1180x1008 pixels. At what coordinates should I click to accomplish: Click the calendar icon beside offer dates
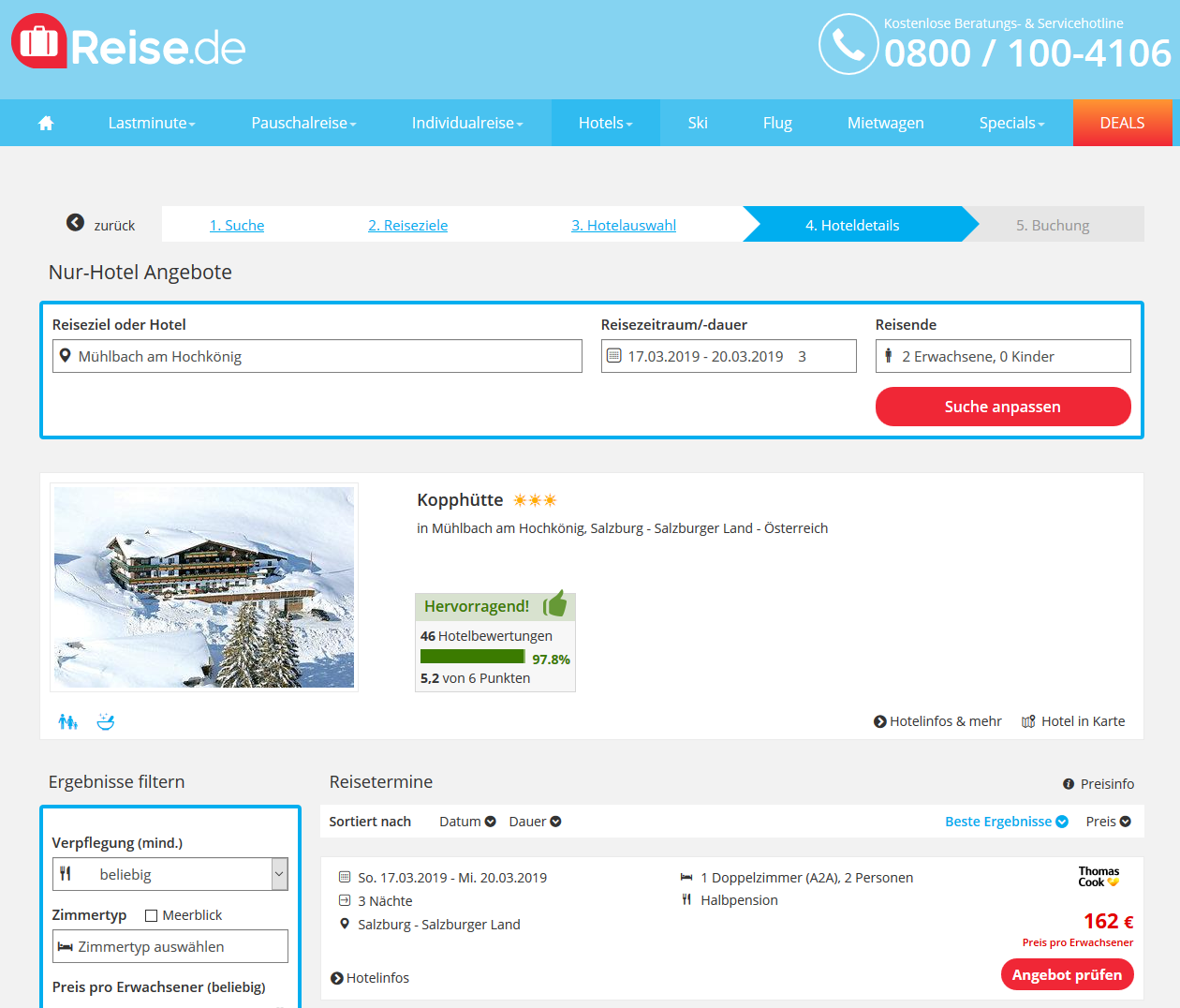click(x=345, y=877)
